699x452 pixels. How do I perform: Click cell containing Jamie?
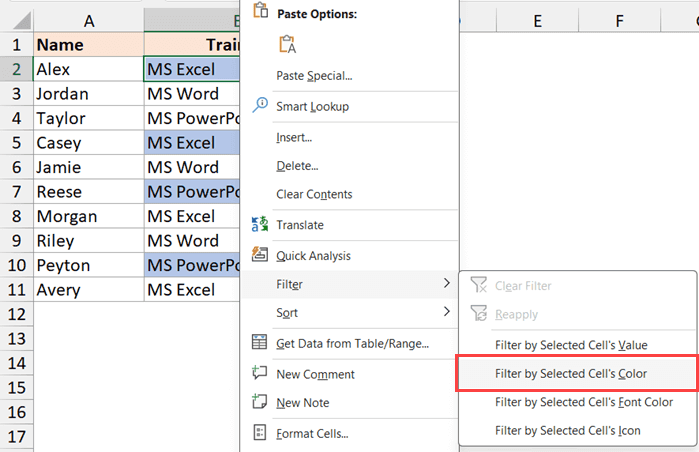click(x=89, y=167)
